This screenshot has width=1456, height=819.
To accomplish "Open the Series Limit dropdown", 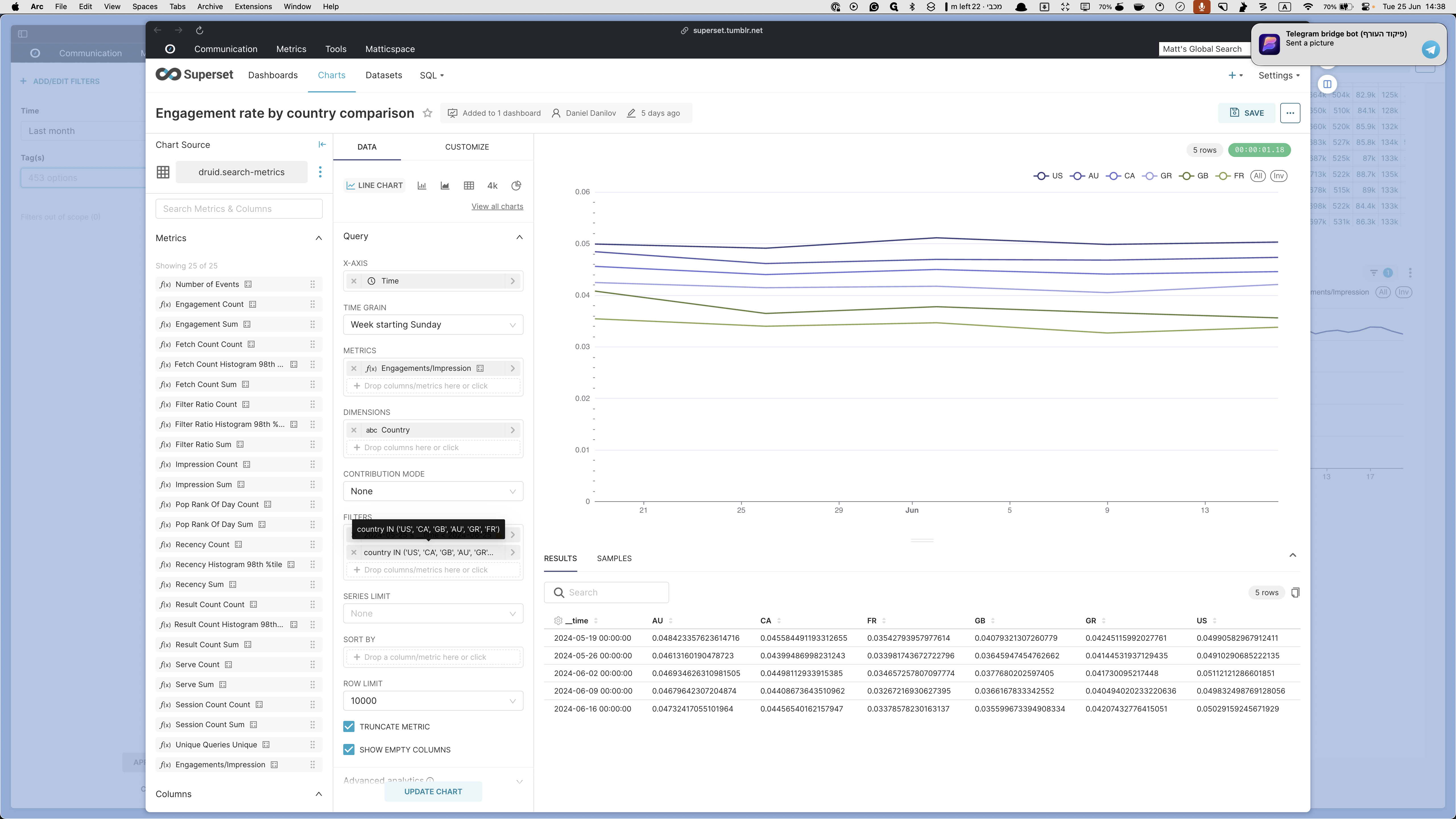I will pos(433,614).
